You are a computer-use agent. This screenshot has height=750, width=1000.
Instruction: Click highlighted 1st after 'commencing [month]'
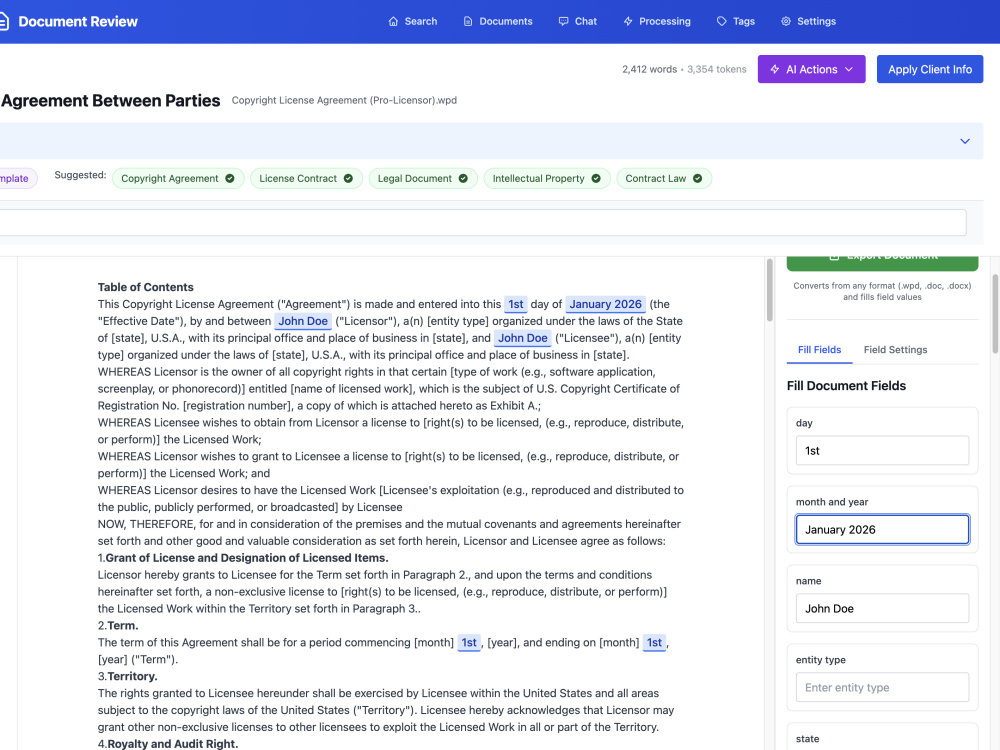click(469, 643)
